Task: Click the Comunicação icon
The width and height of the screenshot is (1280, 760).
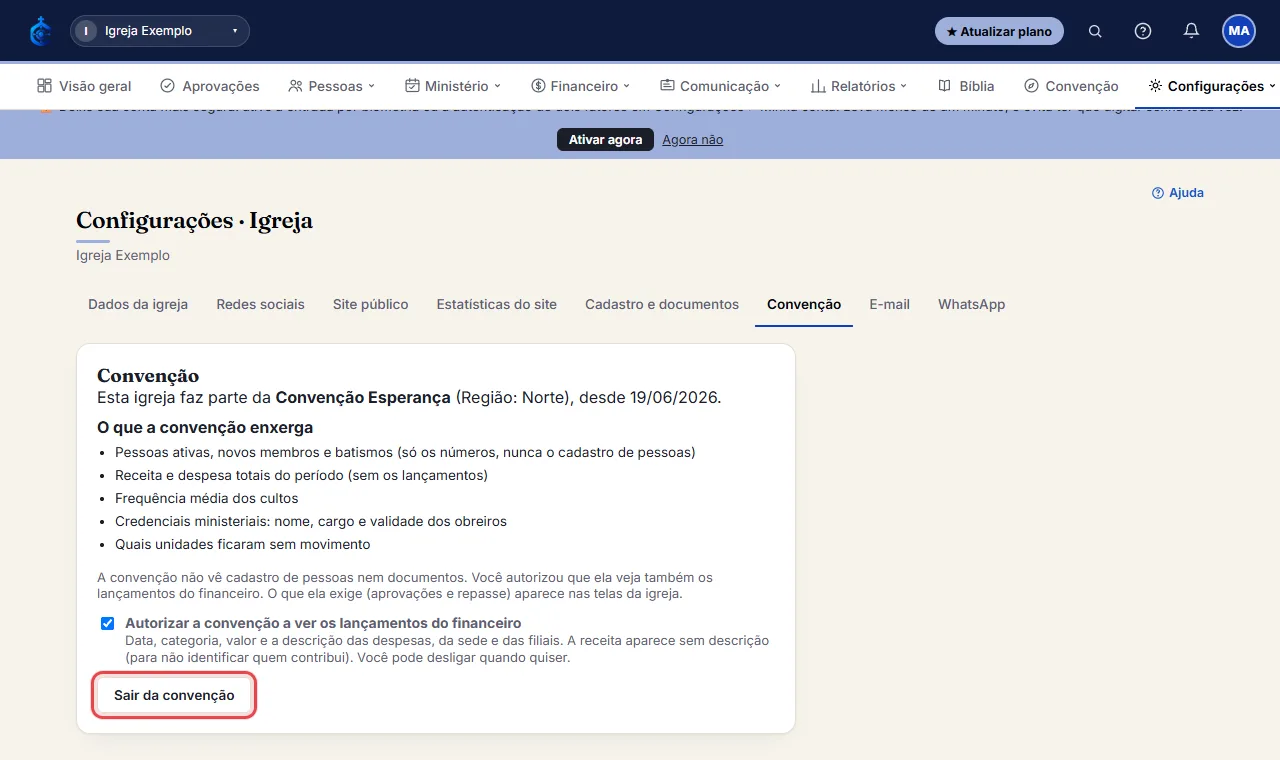Action: 667,86
